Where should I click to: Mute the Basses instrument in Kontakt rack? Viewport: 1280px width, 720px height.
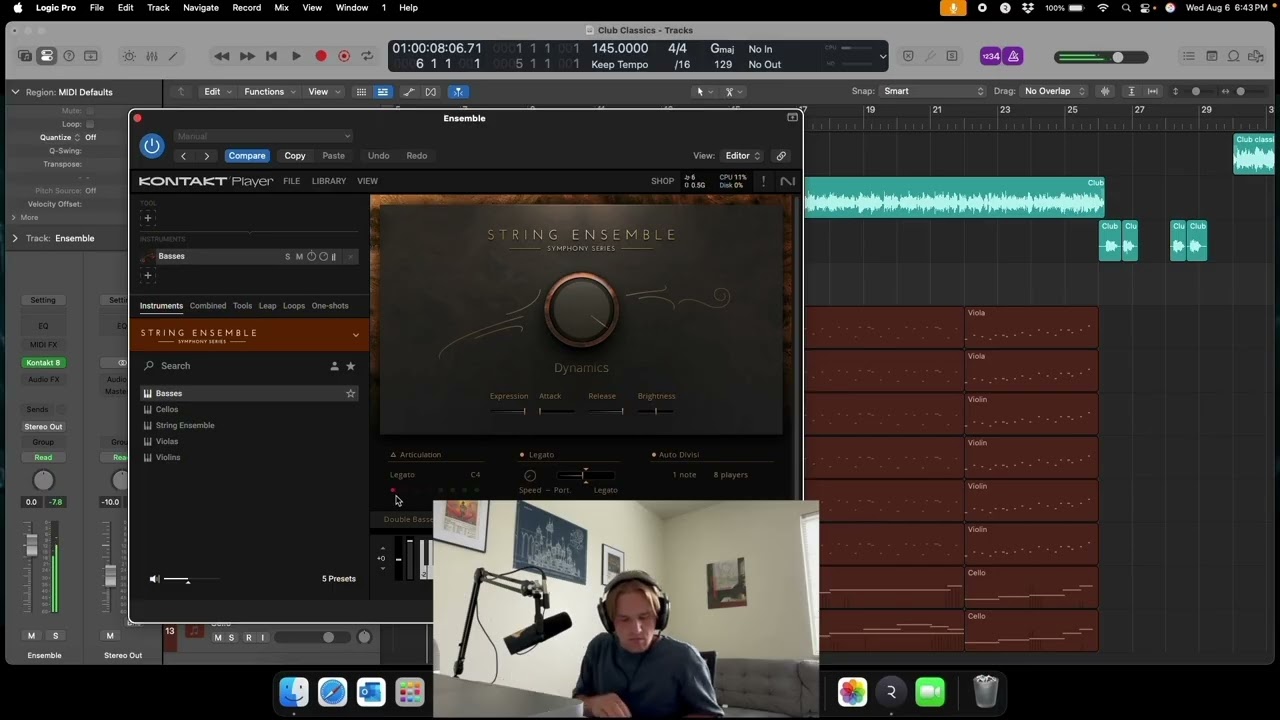pos(299,257)
